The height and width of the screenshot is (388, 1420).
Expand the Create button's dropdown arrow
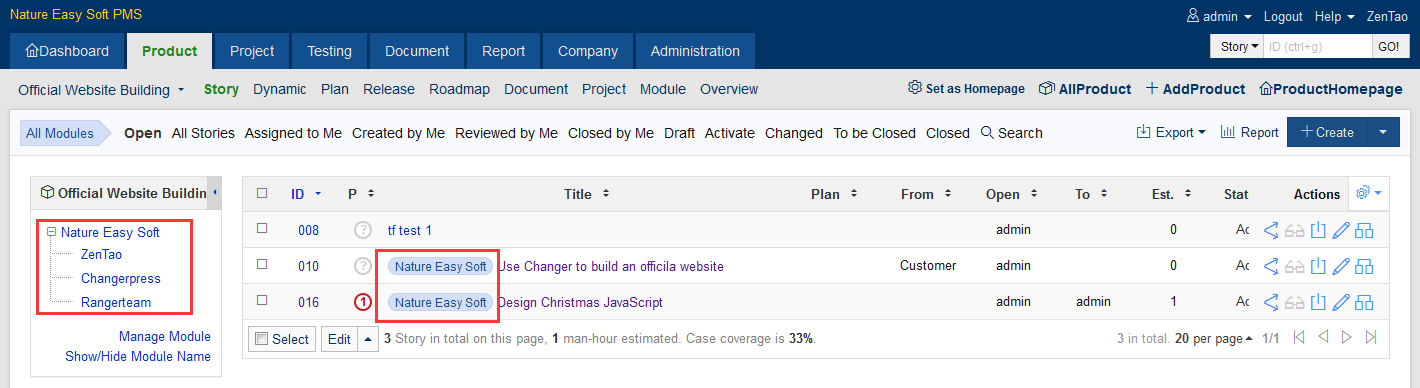pos(1383,132)
